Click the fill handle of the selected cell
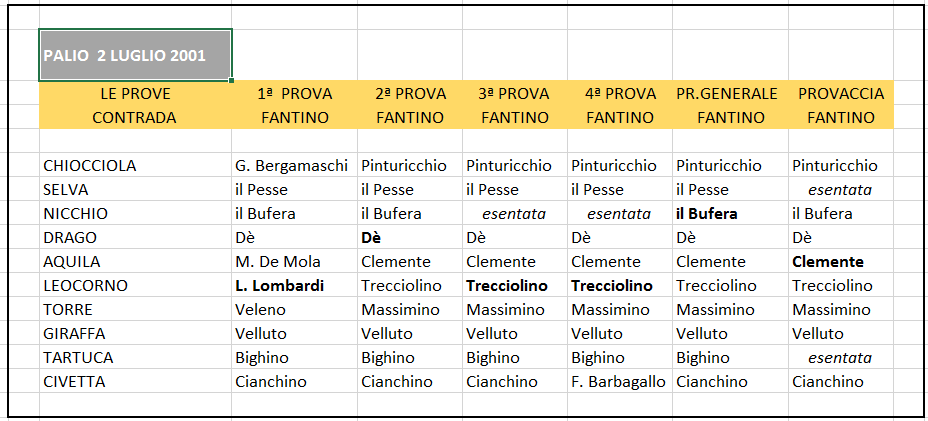The height and width of the screenshot is (421, 928). click(x=231, y=80)
